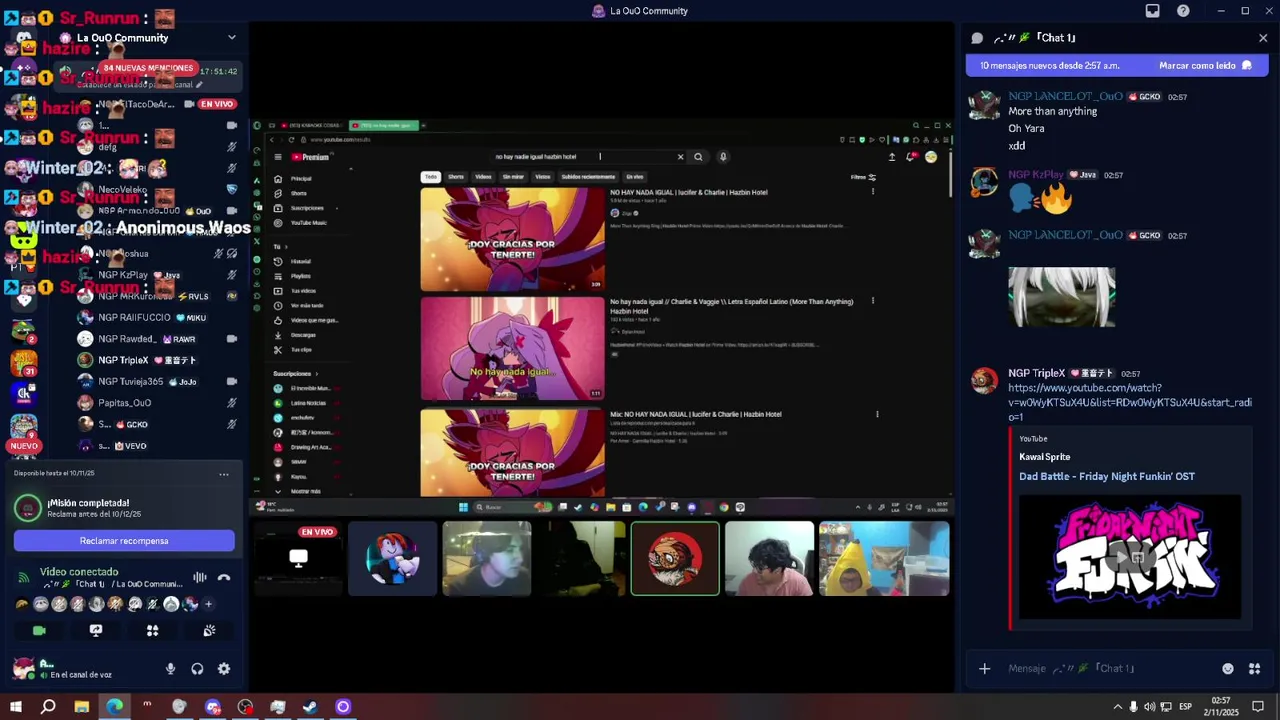Screen dimensions: 1280x720
Task: Open the Dad Battle YouTube link
Action: [1129, 402]
